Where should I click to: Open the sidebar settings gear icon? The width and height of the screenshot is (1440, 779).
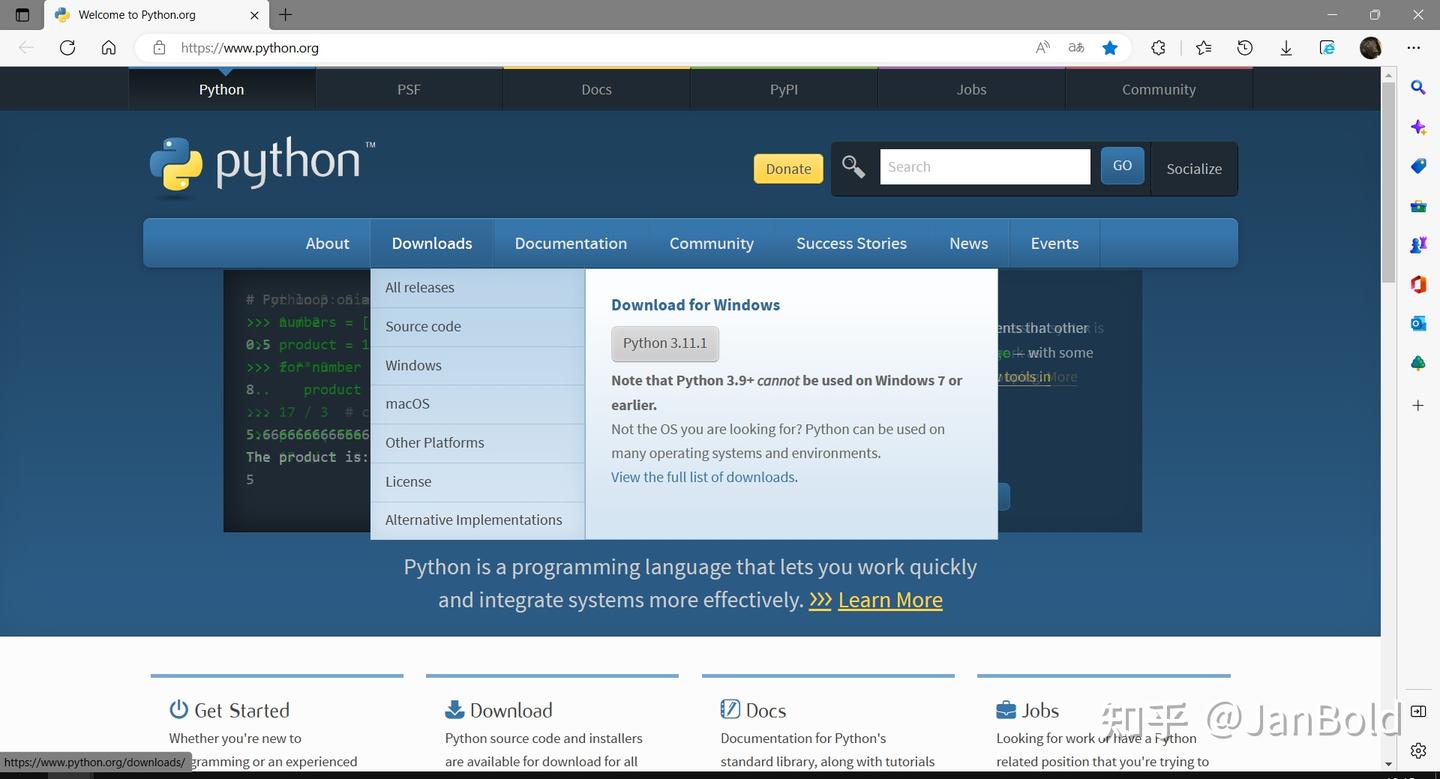click(x=1418, y=750)
